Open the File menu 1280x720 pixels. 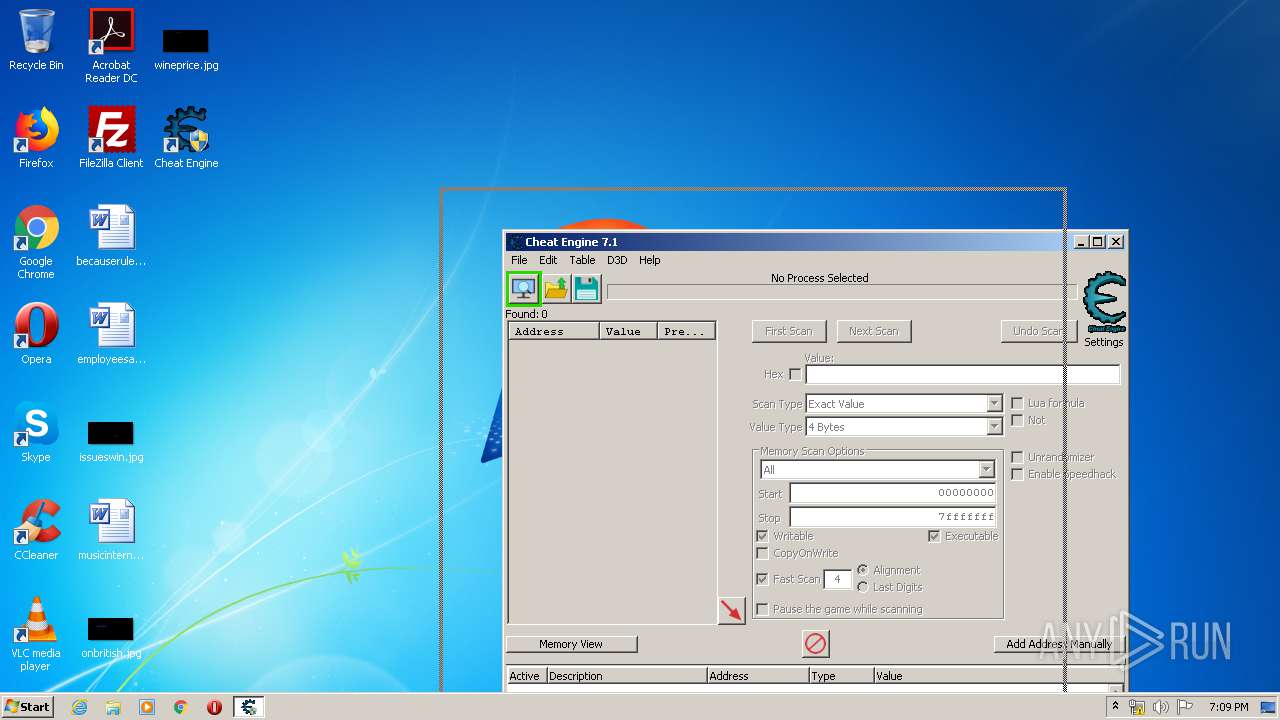point(519,260)
